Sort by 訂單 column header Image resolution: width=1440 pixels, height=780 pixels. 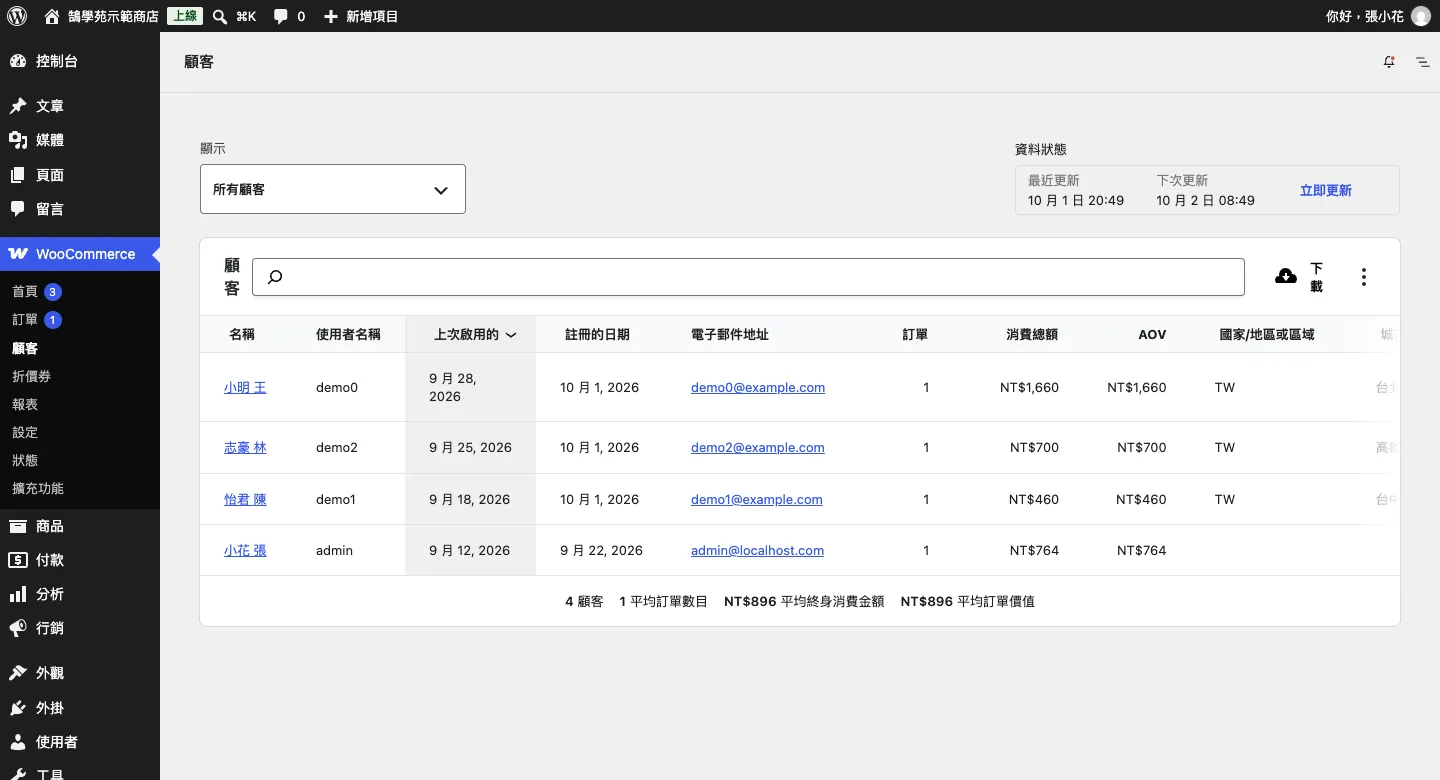(915, 335)
